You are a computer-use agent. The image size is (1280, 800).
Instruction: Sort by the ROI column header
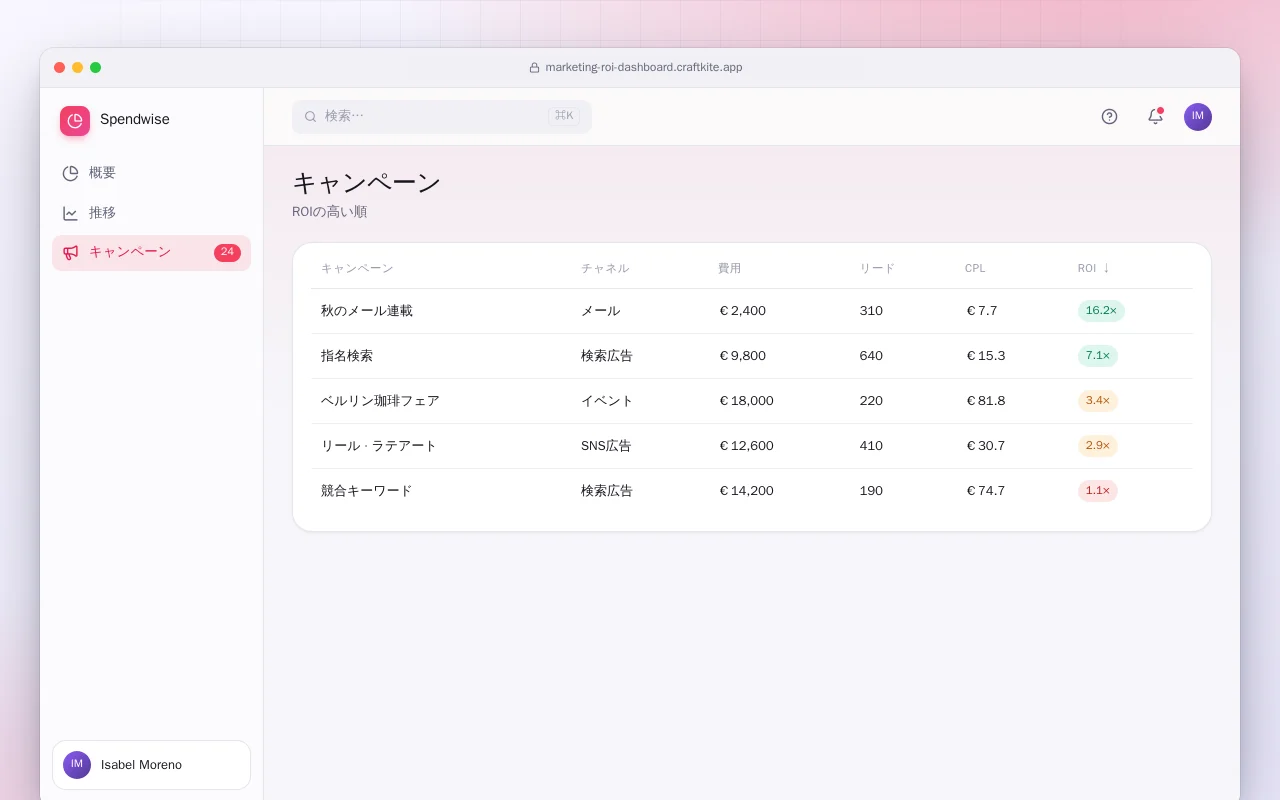[x=1093, y=268]
